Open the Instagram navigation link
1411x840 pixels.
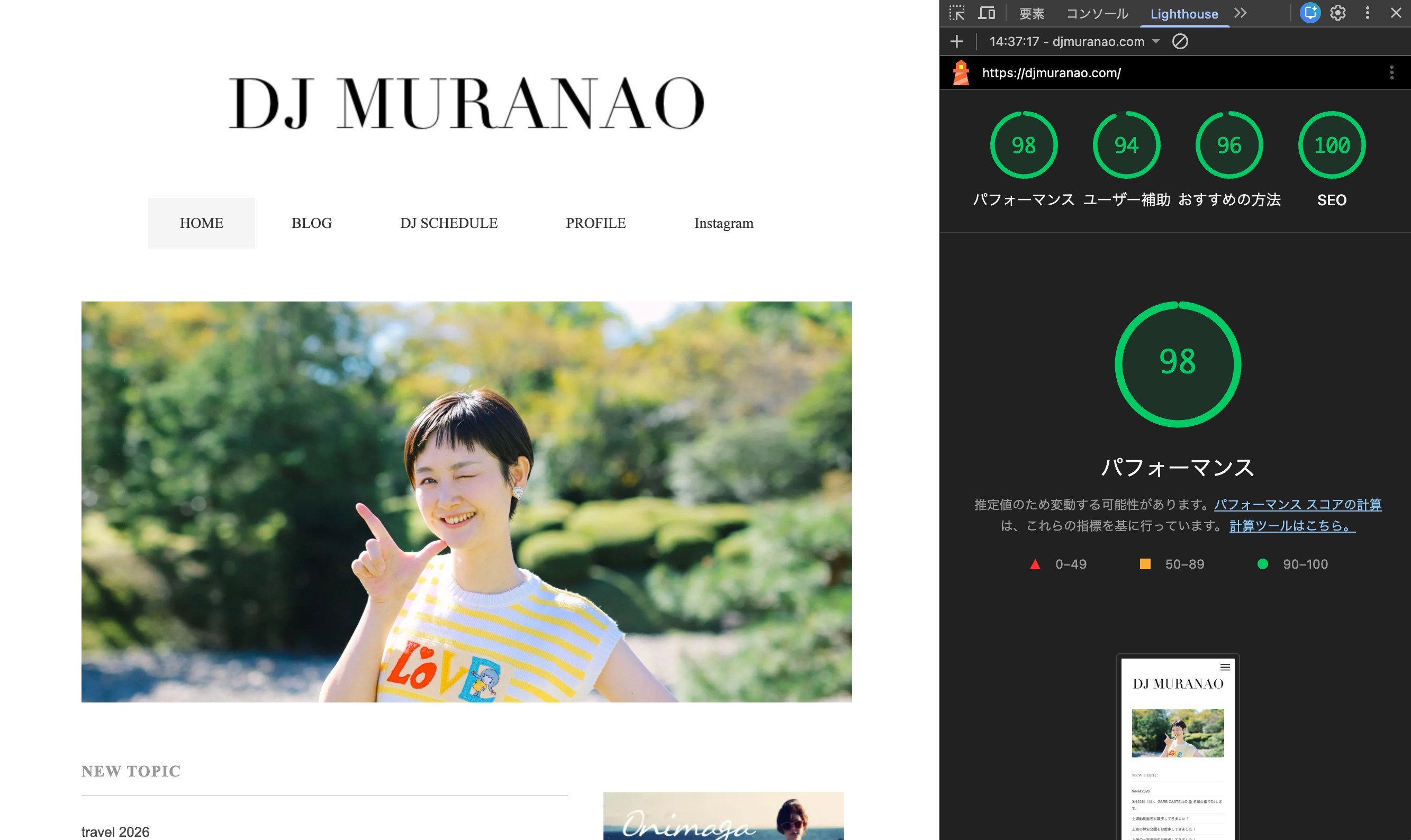723,223
